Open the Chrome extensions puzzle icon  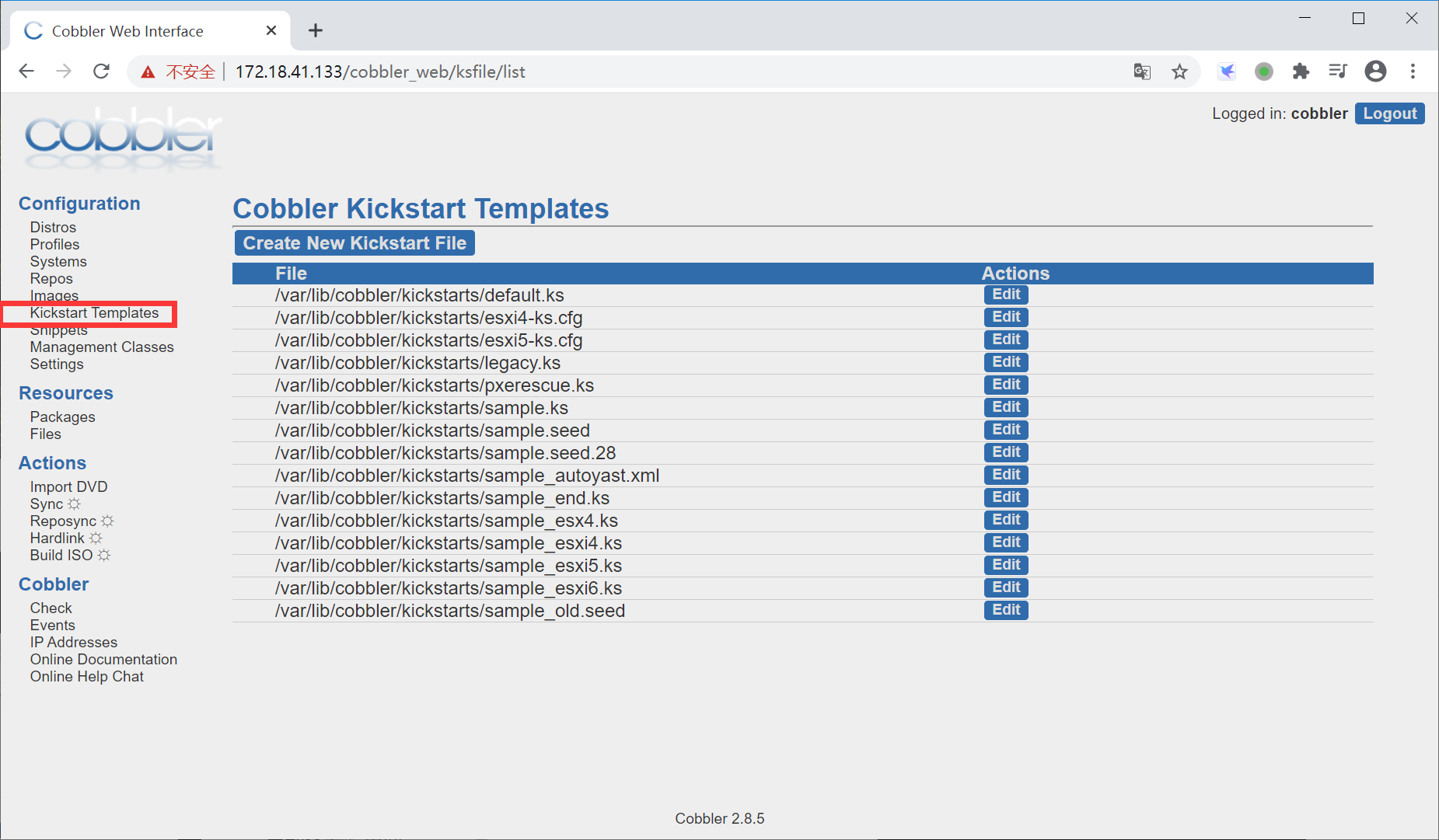pyautogui.click(x=1301, y=71)
